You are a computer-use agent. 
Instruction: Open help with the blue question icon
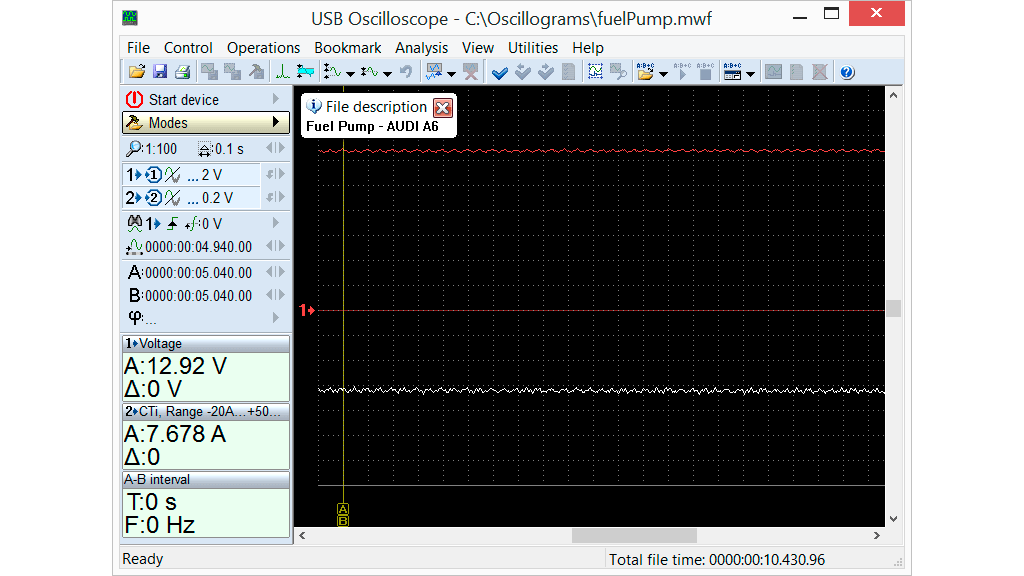[x=847, y=72]
